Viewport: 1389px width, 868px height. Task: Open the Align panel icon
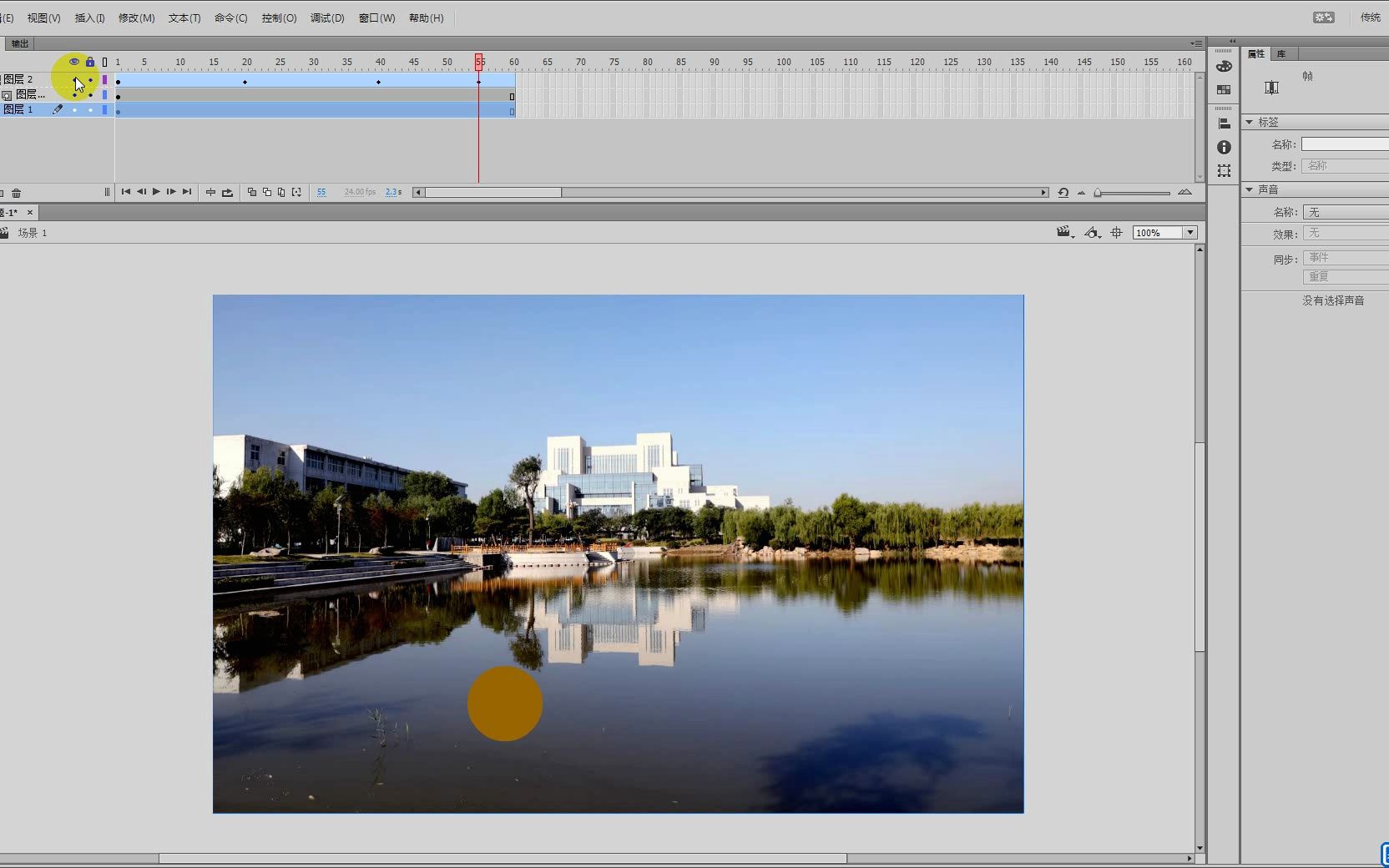pos(1224,124)
